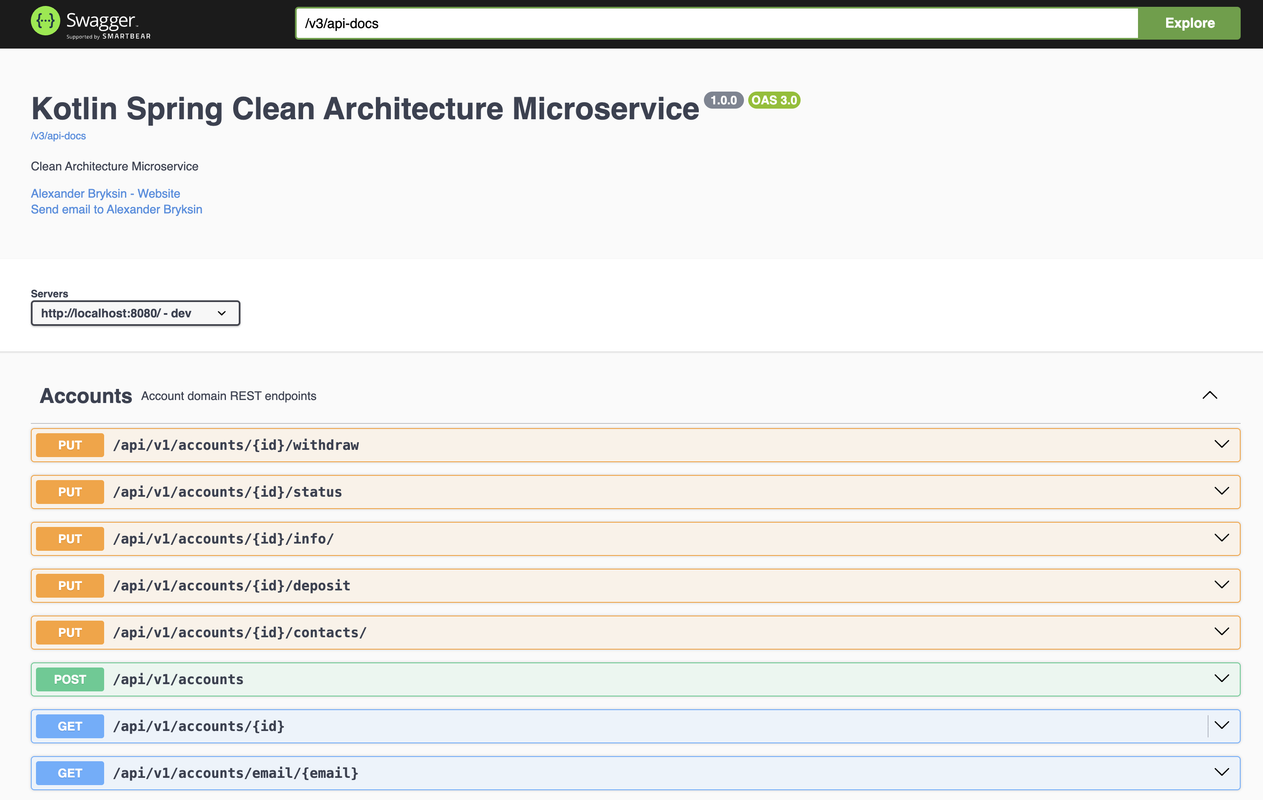Screen dimensions: 1263x800
Task: Click the GET badge on the email endpoint
Action: tap(70, 774)
